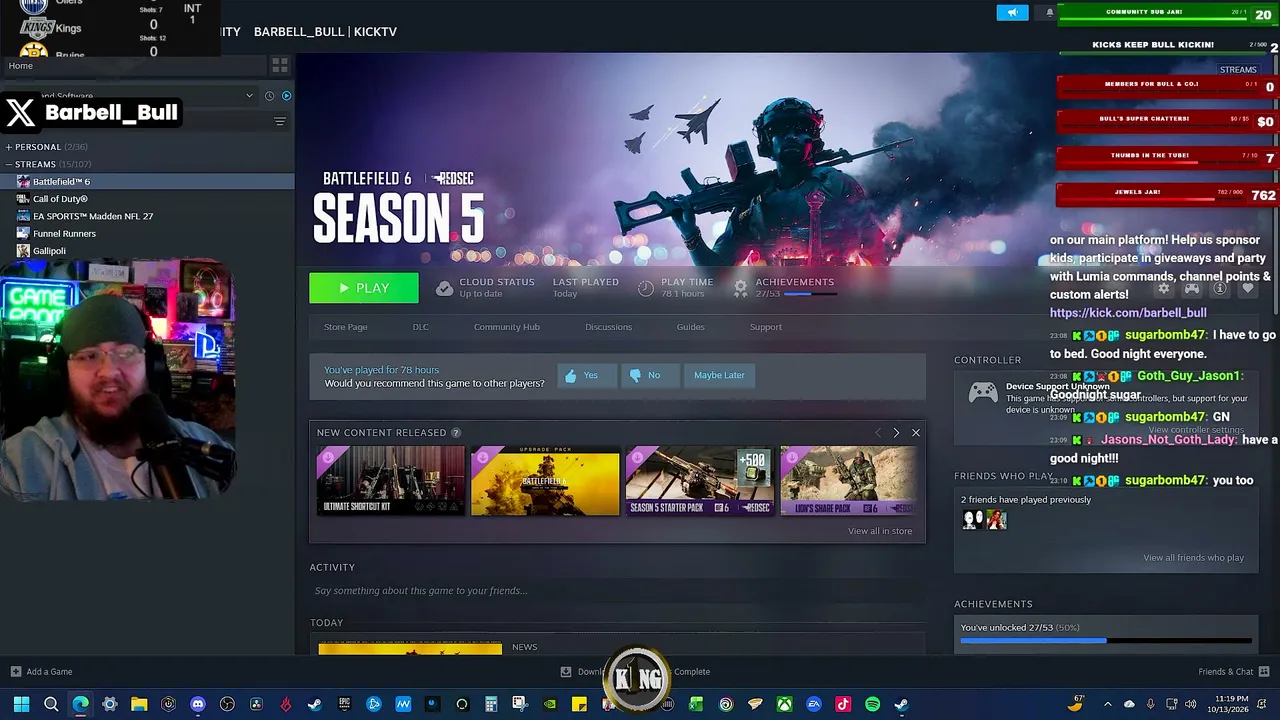The image size is (1280, 720).
Task: Open Steam announcements megaphone icon
Action: coord(1012,12)
